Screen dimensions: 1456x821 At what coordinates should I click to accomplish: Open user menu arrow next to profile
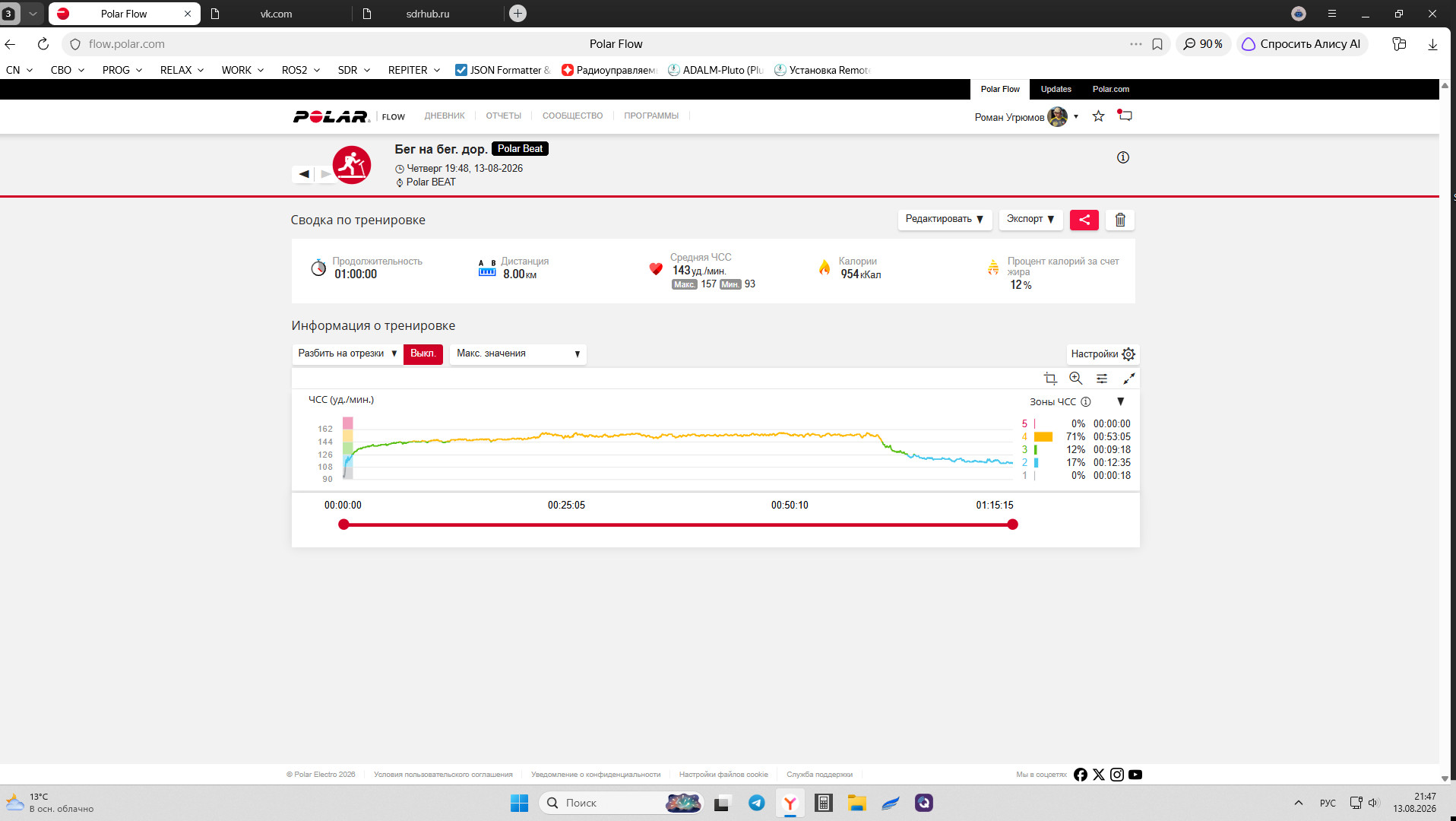[1076, 117]
